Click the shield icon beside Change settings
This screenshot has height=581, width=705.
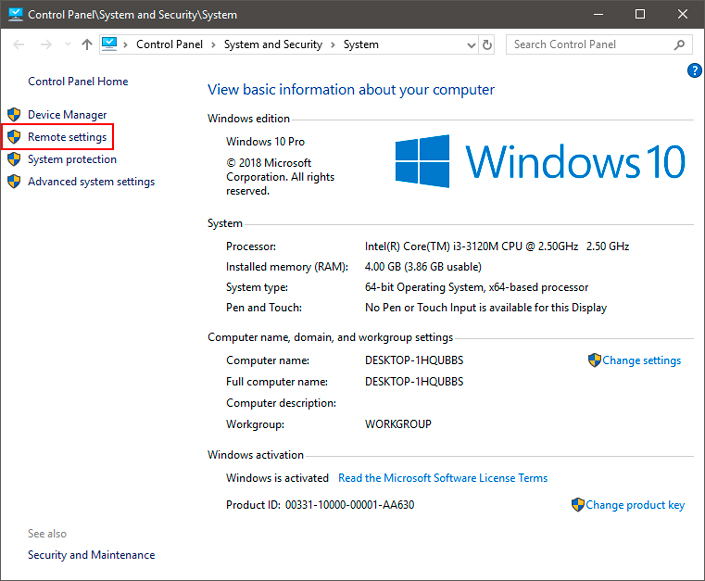pos(594,360)
